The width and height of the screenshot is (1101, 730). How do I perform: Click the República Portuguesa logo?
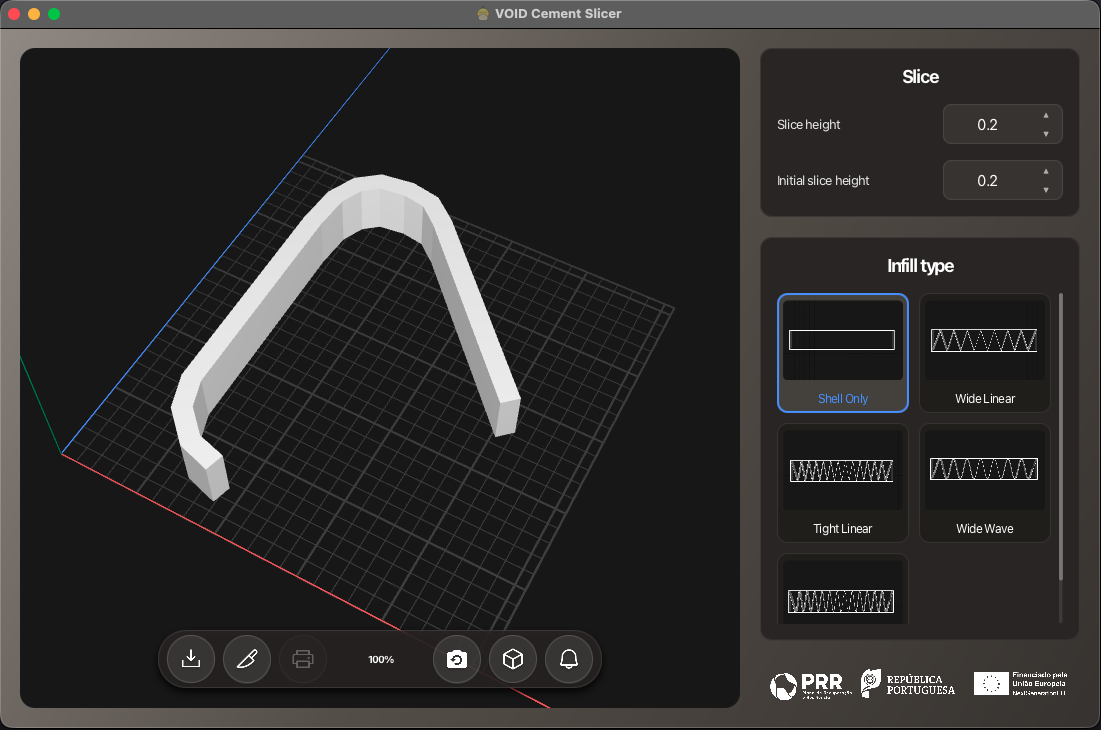pos(908,684)
